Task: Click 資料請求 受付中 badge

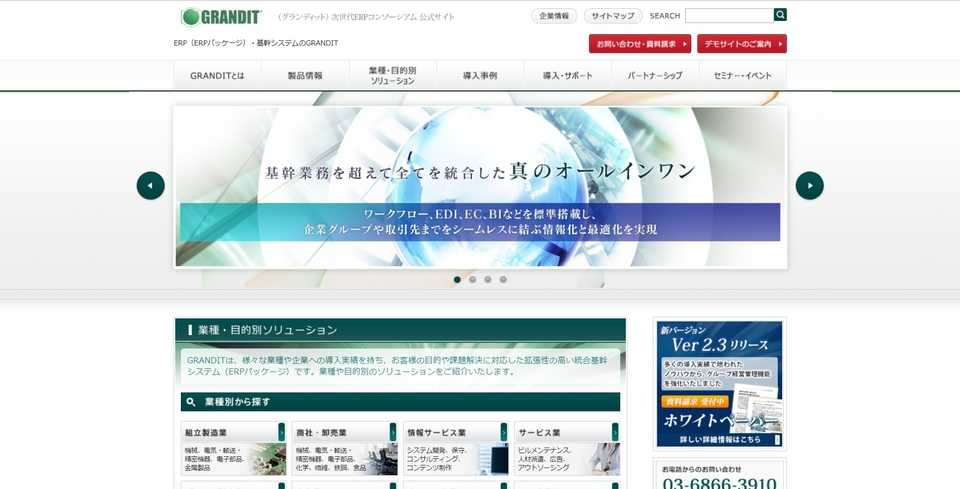Action: (694, 402)
